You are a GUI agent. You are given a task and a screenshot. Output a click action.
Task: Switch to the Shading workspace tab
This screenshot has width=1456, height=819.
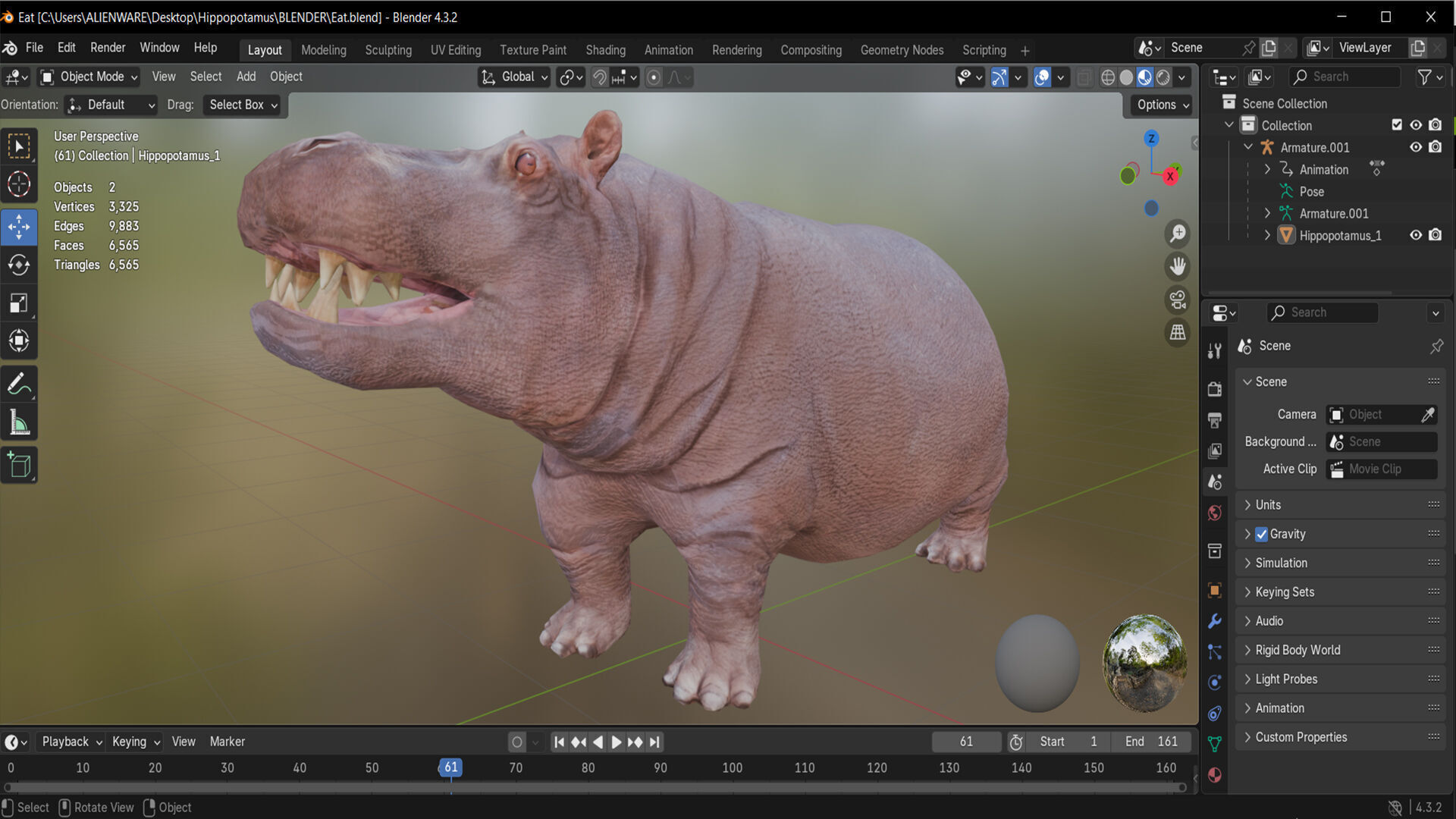605,50
